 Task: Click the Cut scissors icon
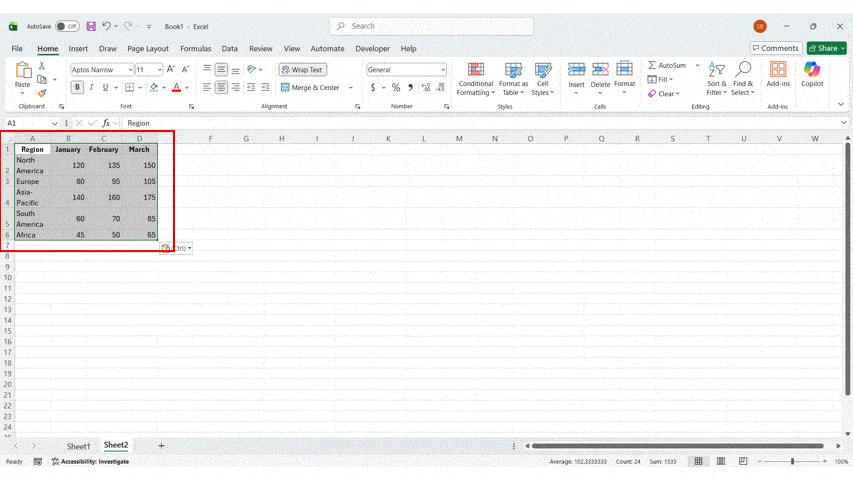click(42, 66)
